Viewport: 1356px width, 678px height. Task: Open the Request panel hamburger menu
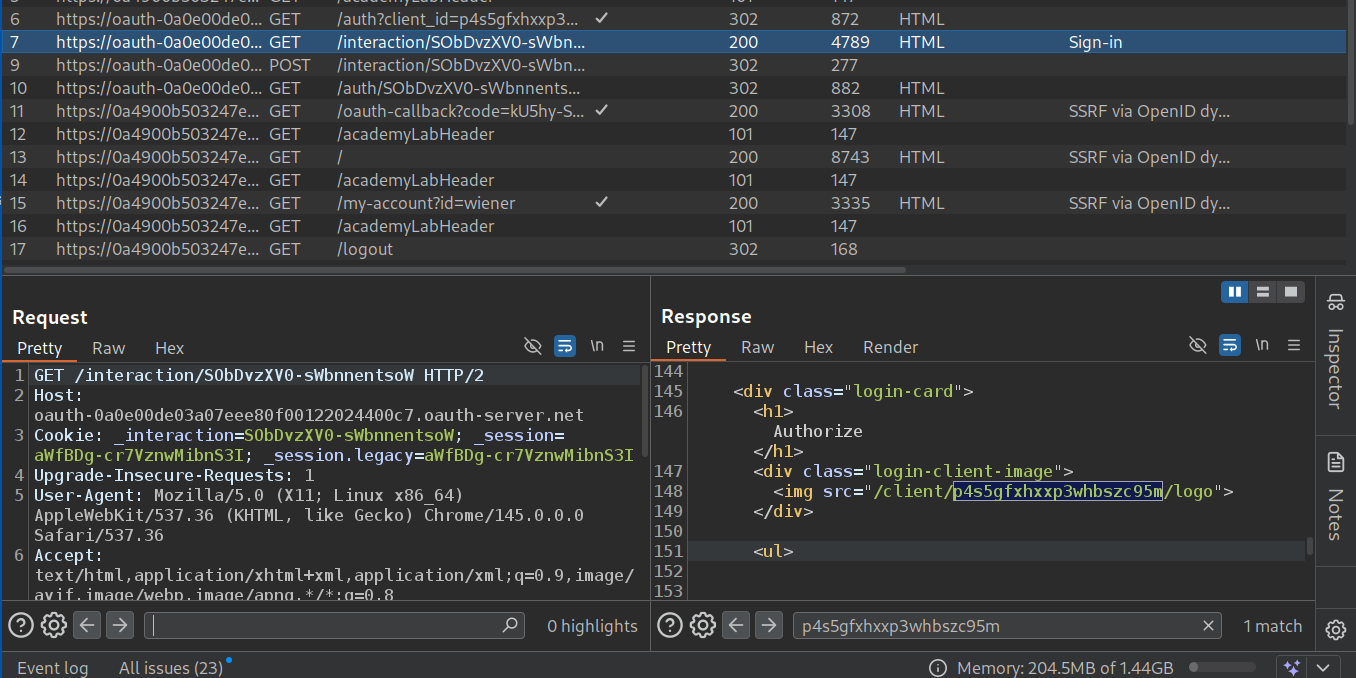tap(629, 346)
